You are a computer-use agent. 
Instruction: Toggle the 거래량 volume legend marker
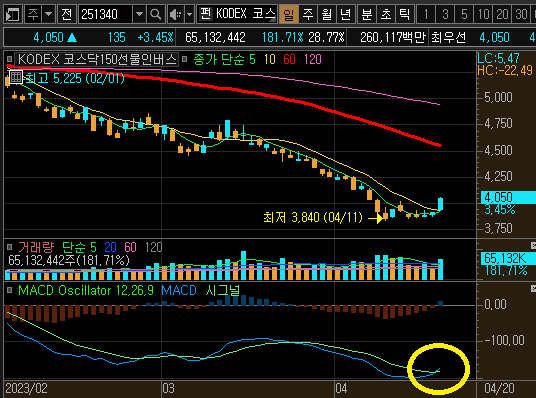click(x=10, y=247)
